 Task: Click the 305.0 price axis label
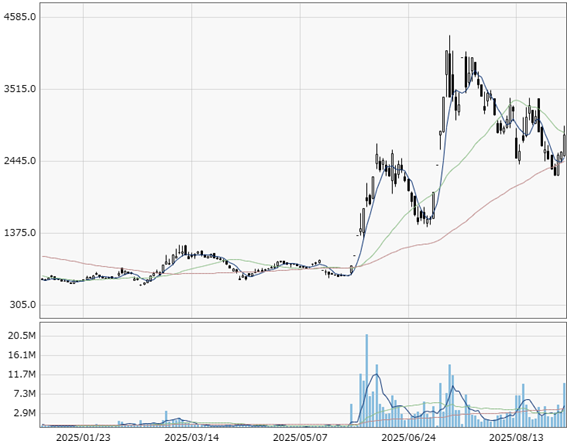tap(22, 305)
